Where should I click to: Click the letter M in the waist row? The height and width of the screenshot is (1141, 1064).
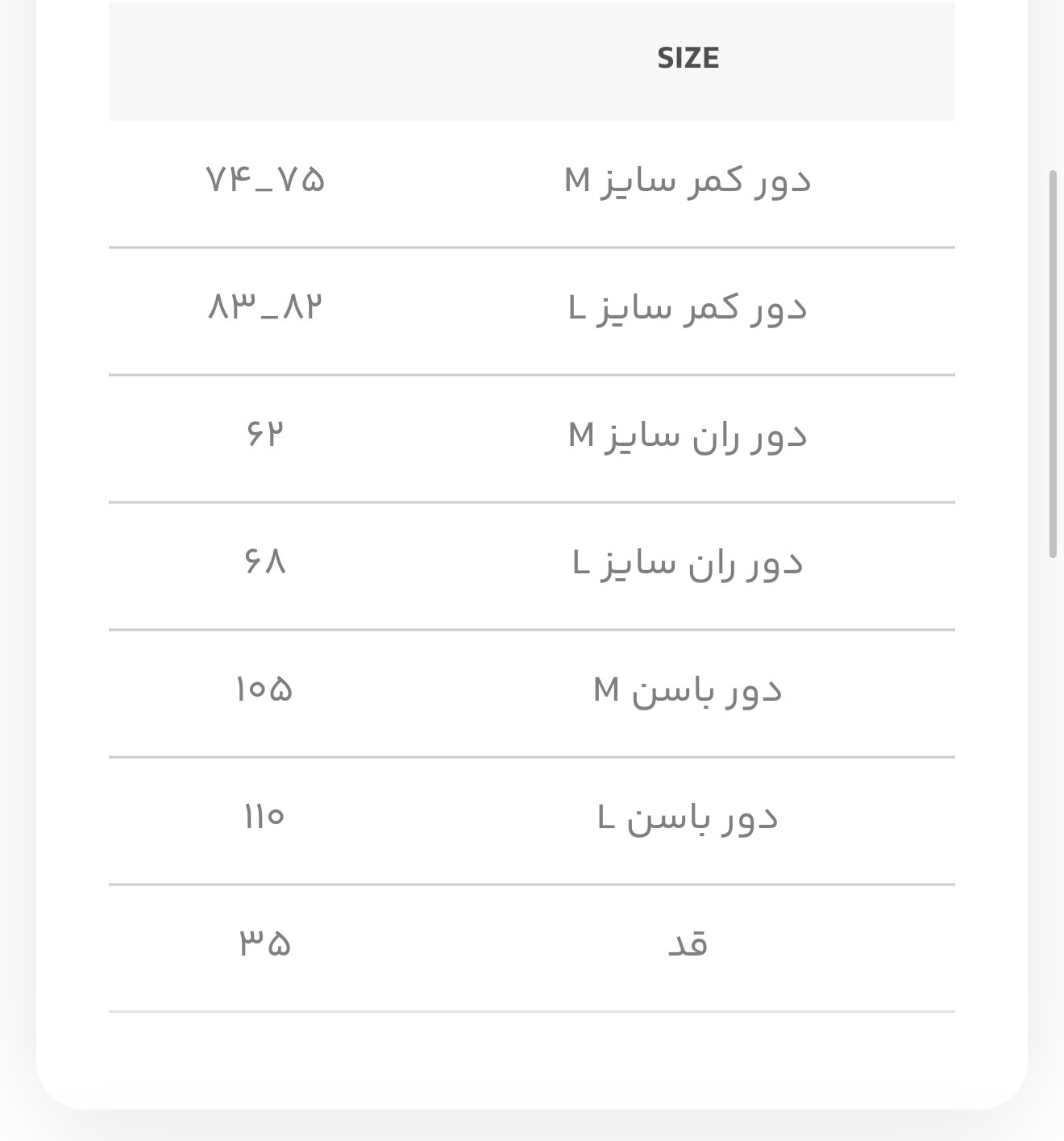pos(577,180)
